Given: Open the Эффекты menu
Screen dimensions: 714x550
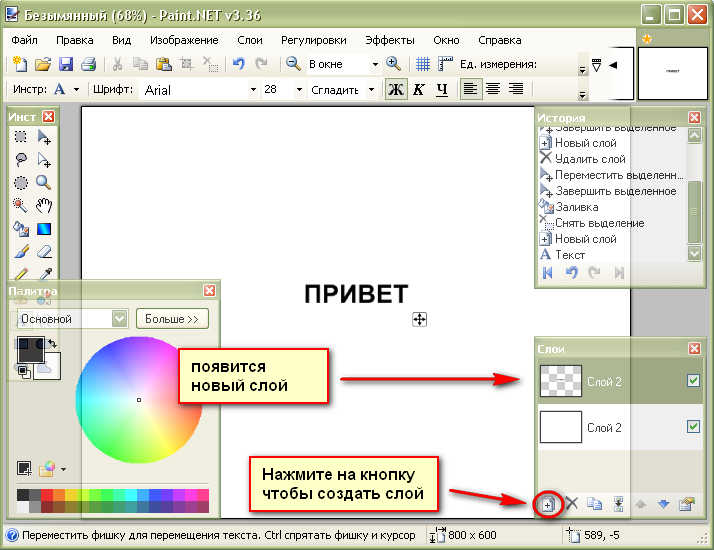Looking at the screenshot, I should tap(390, 40).
